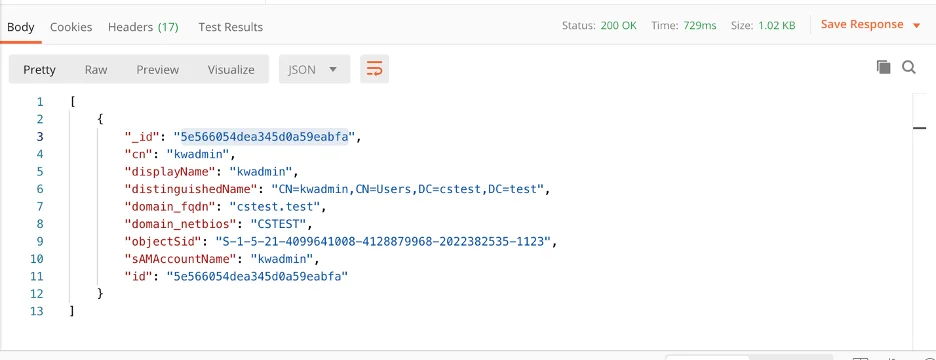Switch response view to Preview
The width and height of the screenshot is (936, 360).
pyautogui.click(x=158, y=69)
